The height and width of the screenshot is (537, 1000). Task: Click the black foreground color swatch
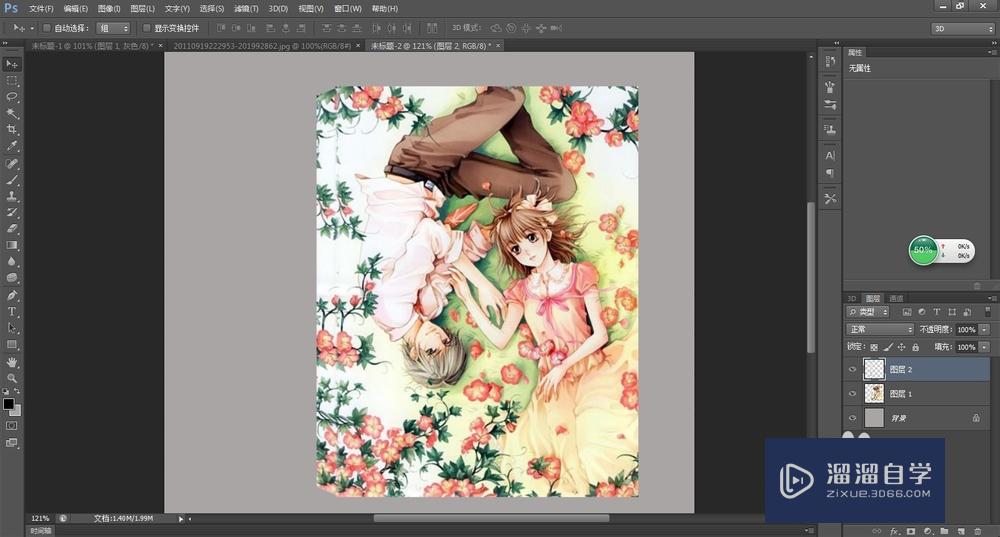(8, 404)
